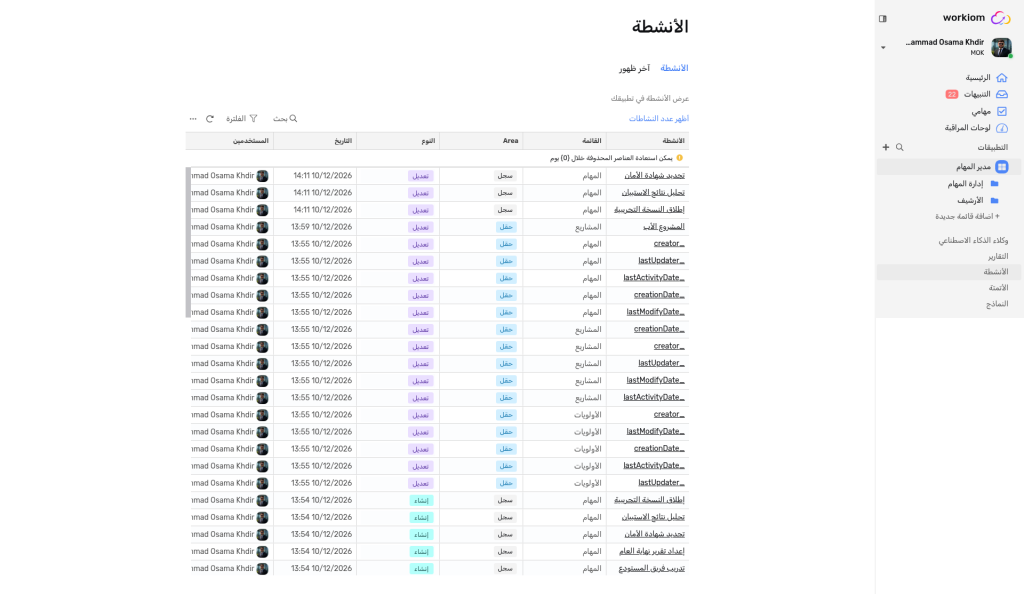Open تجديد شهادة الأمان activity at 14:11
The height and width of the screenshot is (594, 1024).
coord(654,176)
